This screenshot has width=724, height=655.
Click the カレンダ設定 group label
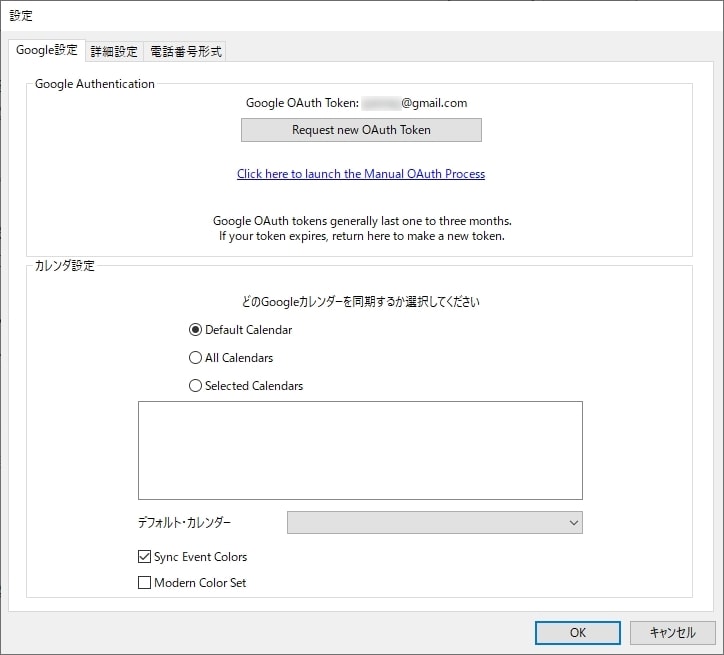point(65,266)
